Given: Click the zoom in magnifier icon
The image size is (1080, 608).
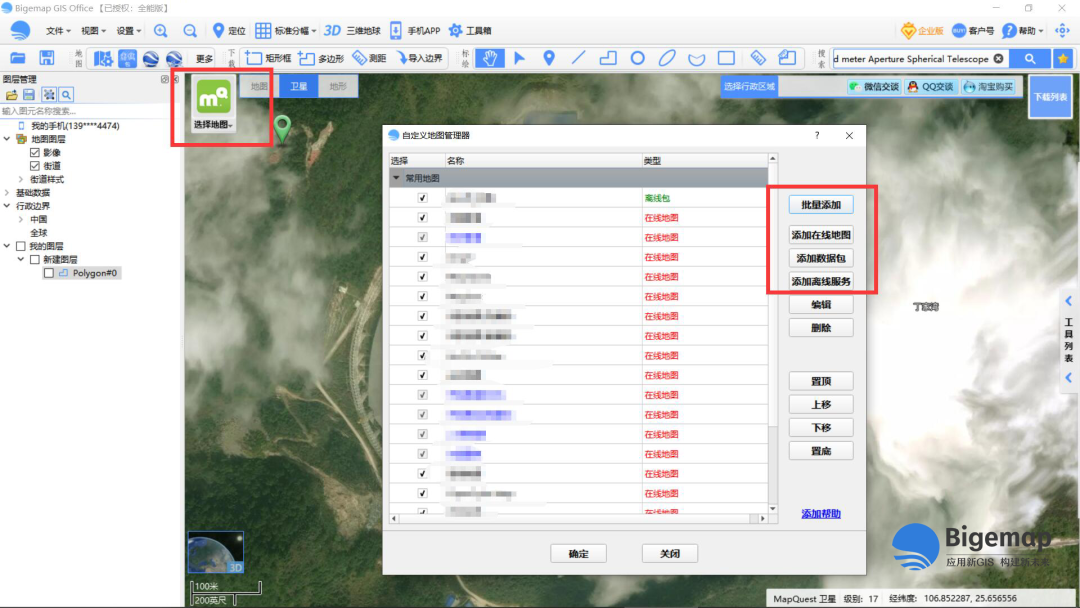Looking at the screenshot, I should coord(160,30).
